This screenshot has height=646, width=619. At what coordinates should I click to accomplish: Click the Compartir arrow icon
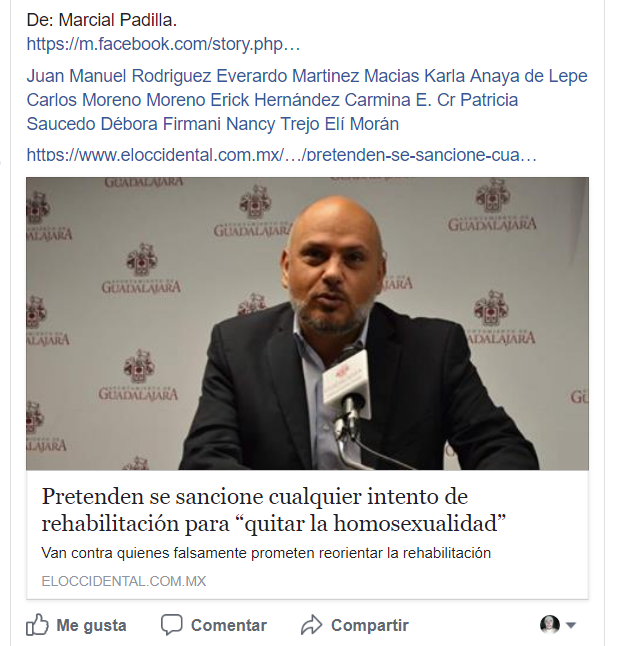(311, 625)
